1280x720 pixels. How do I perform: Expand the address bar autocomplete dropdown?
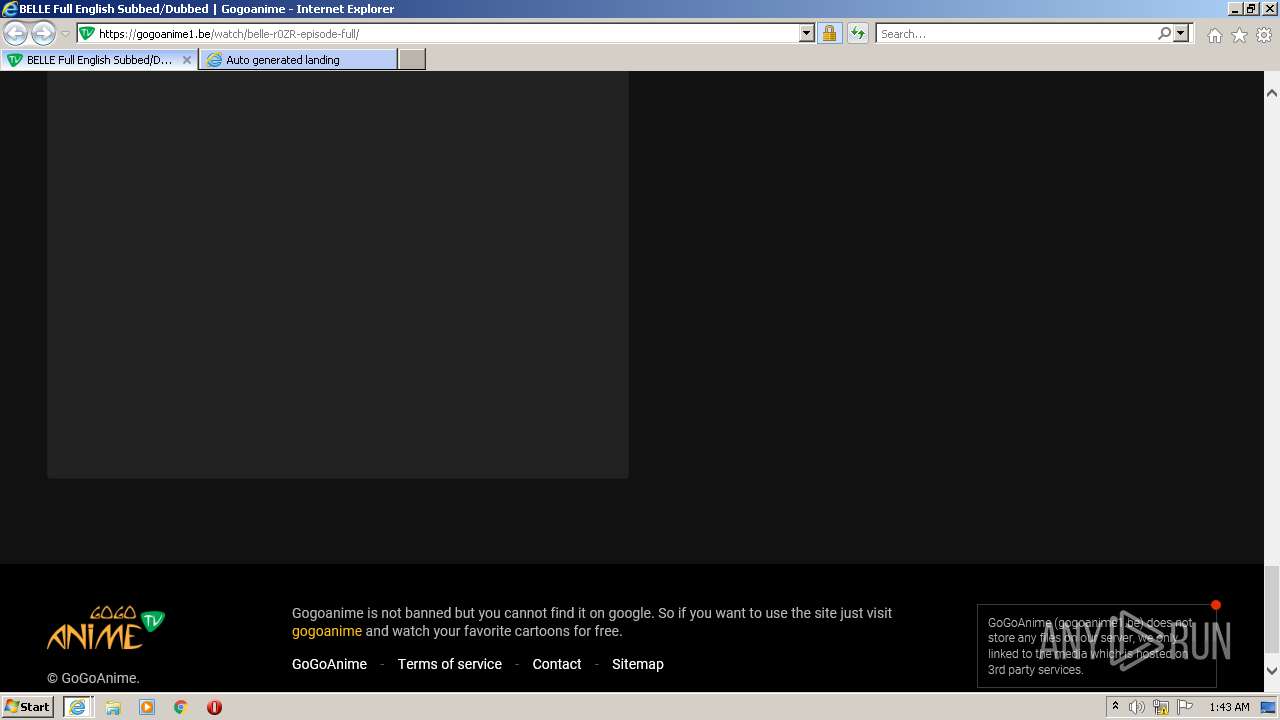point(807,33)
